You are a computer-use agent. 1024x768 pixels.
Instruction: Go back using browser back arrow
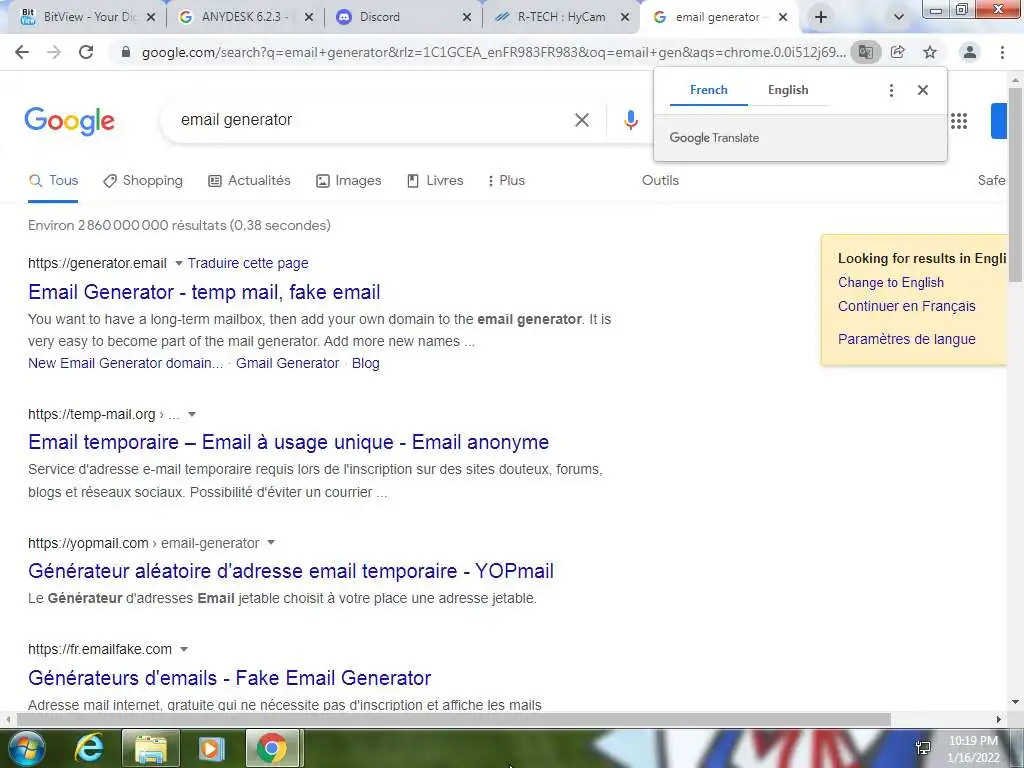tap(22, 52)
